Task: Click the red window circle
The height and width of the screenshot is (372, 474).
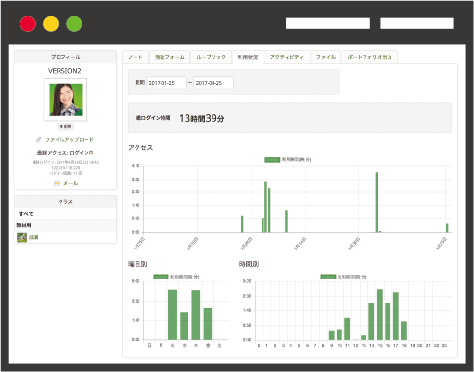Action: coord(28,24)
